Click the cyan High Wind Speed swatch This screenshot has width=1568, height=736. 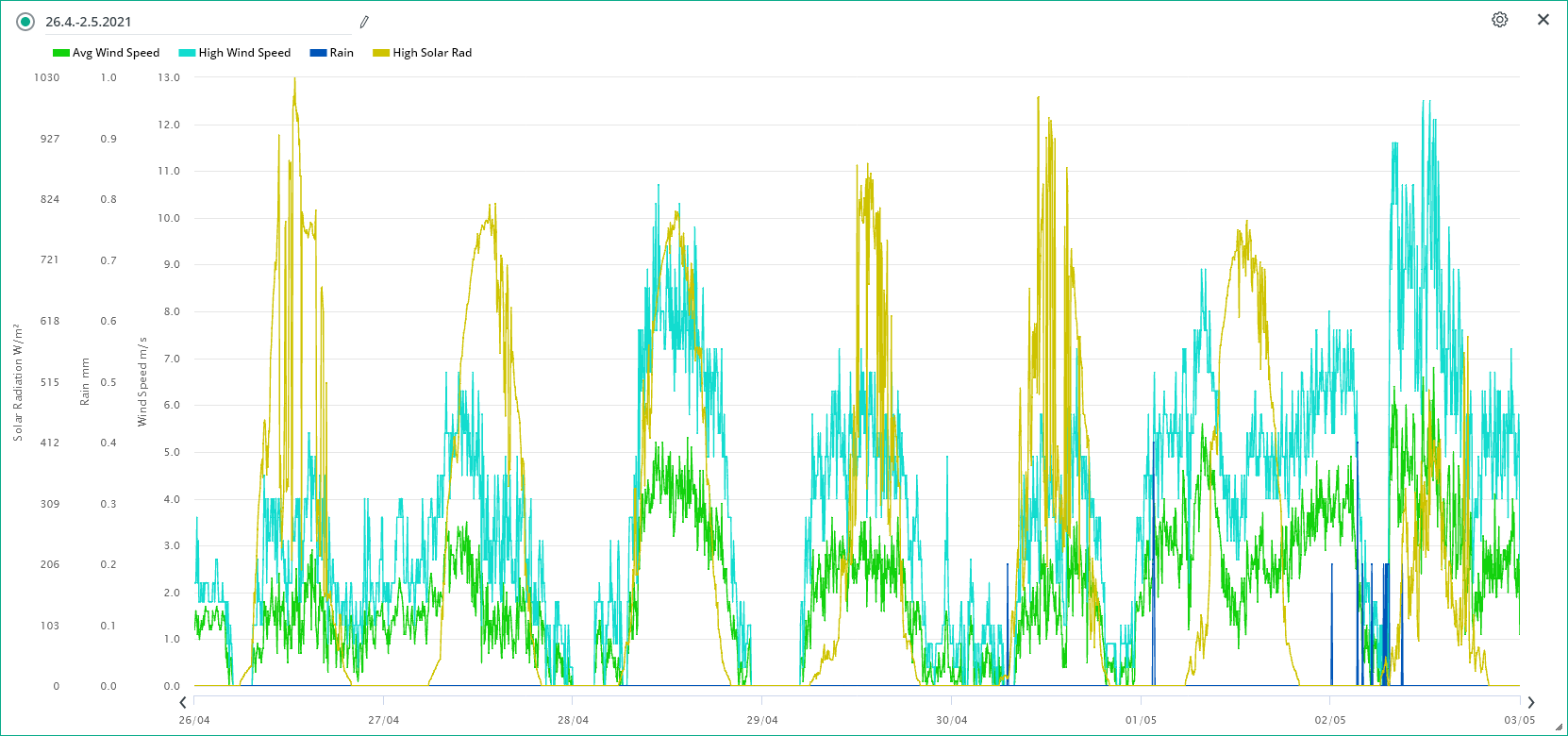point(187,53)
